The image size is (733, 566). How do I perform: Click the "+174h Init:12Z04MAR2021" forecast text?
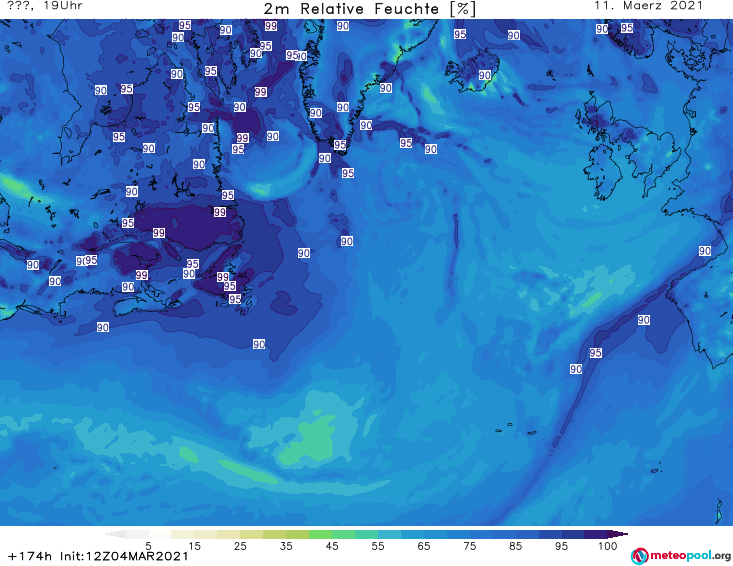98,556
